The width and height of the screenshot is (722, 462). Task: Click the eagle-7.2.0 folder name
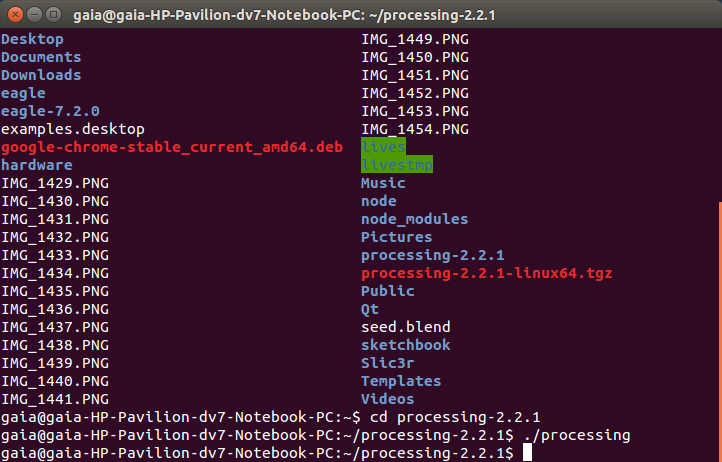pos(50,111)
